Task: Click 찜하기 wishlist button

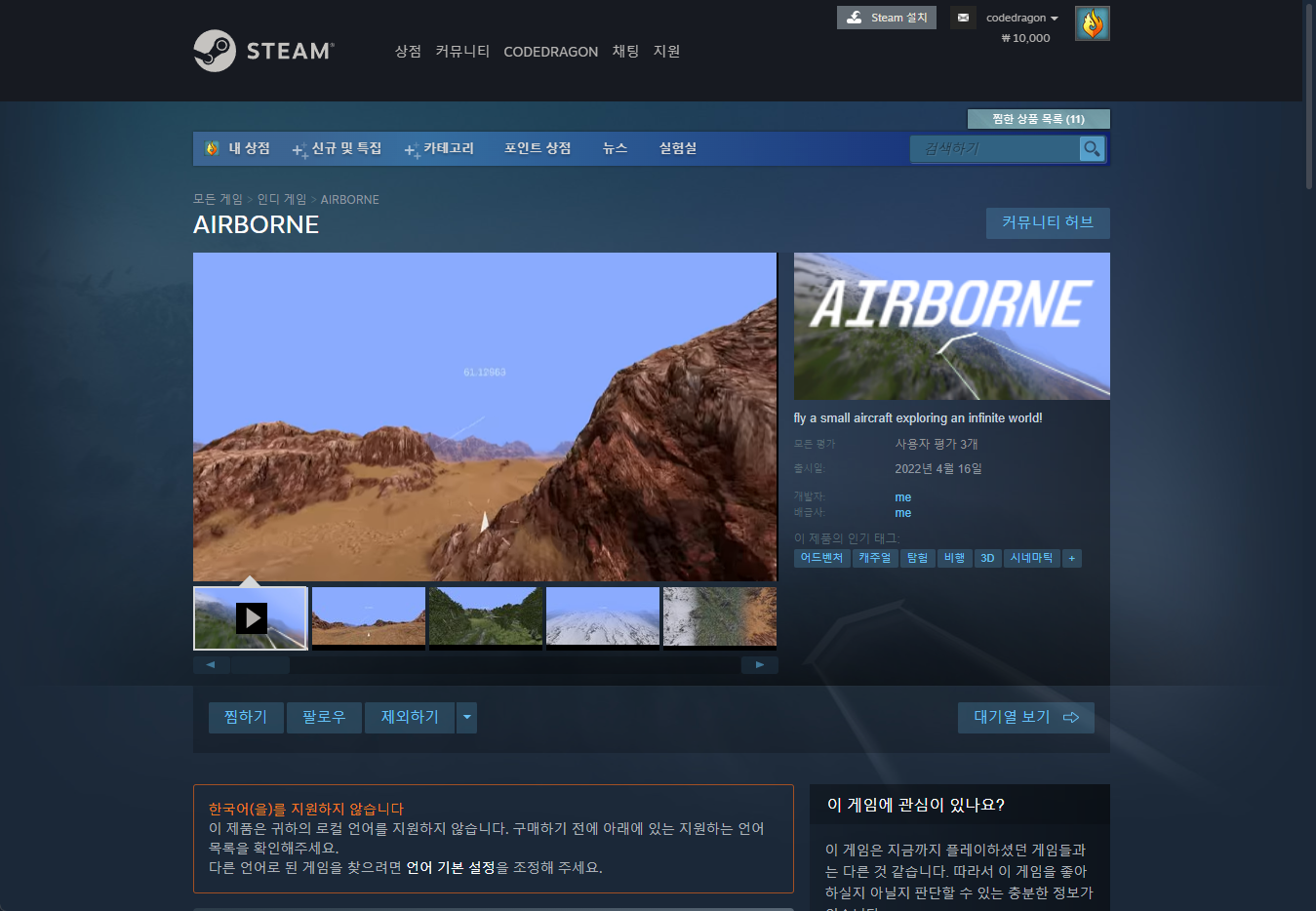Action: [x=246, y=717]
